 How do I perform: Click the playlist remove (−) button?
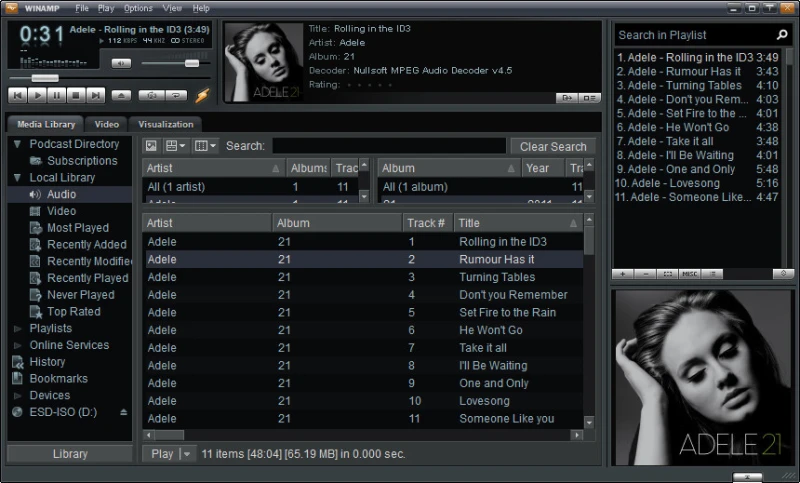point(645,274)
